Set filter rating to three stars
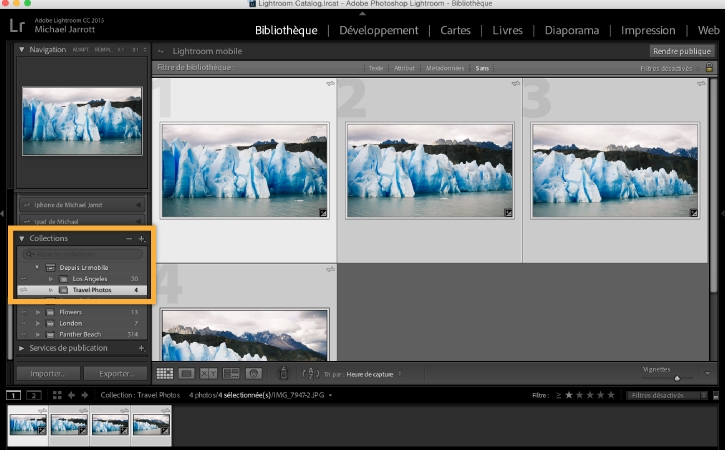 590,395
